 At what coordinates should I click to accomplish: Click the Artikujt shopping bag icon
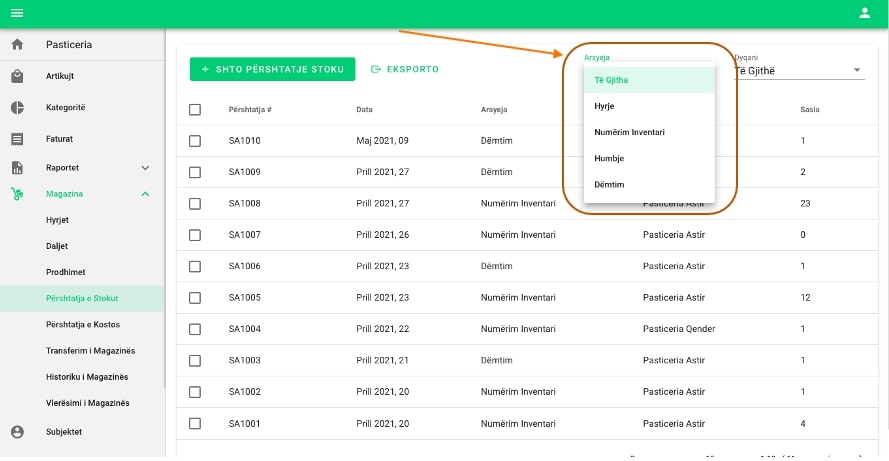click(x=17, y=76)
